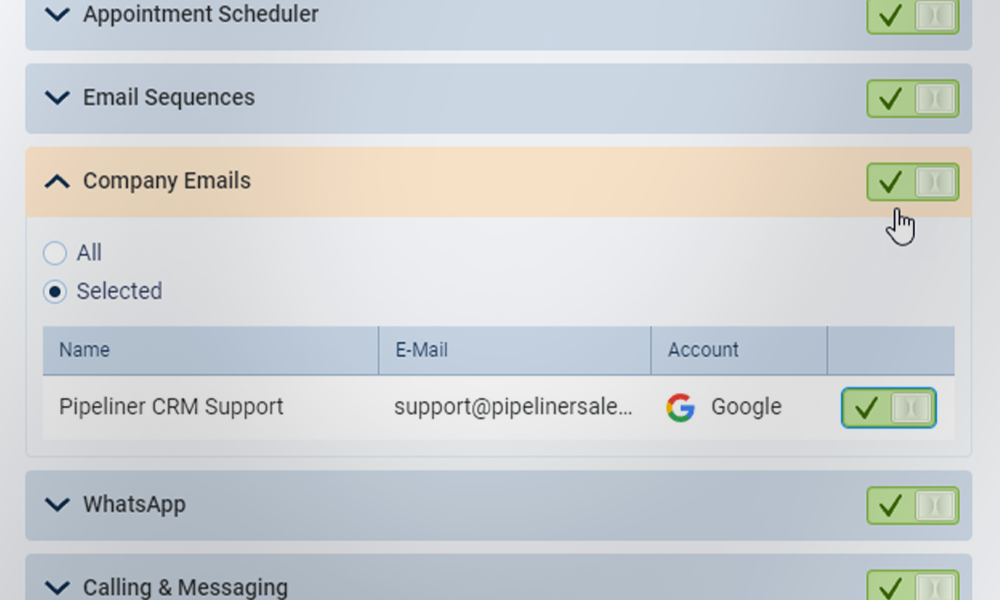Toggle the Calling & Messaging switch

(x=912, y=586)
